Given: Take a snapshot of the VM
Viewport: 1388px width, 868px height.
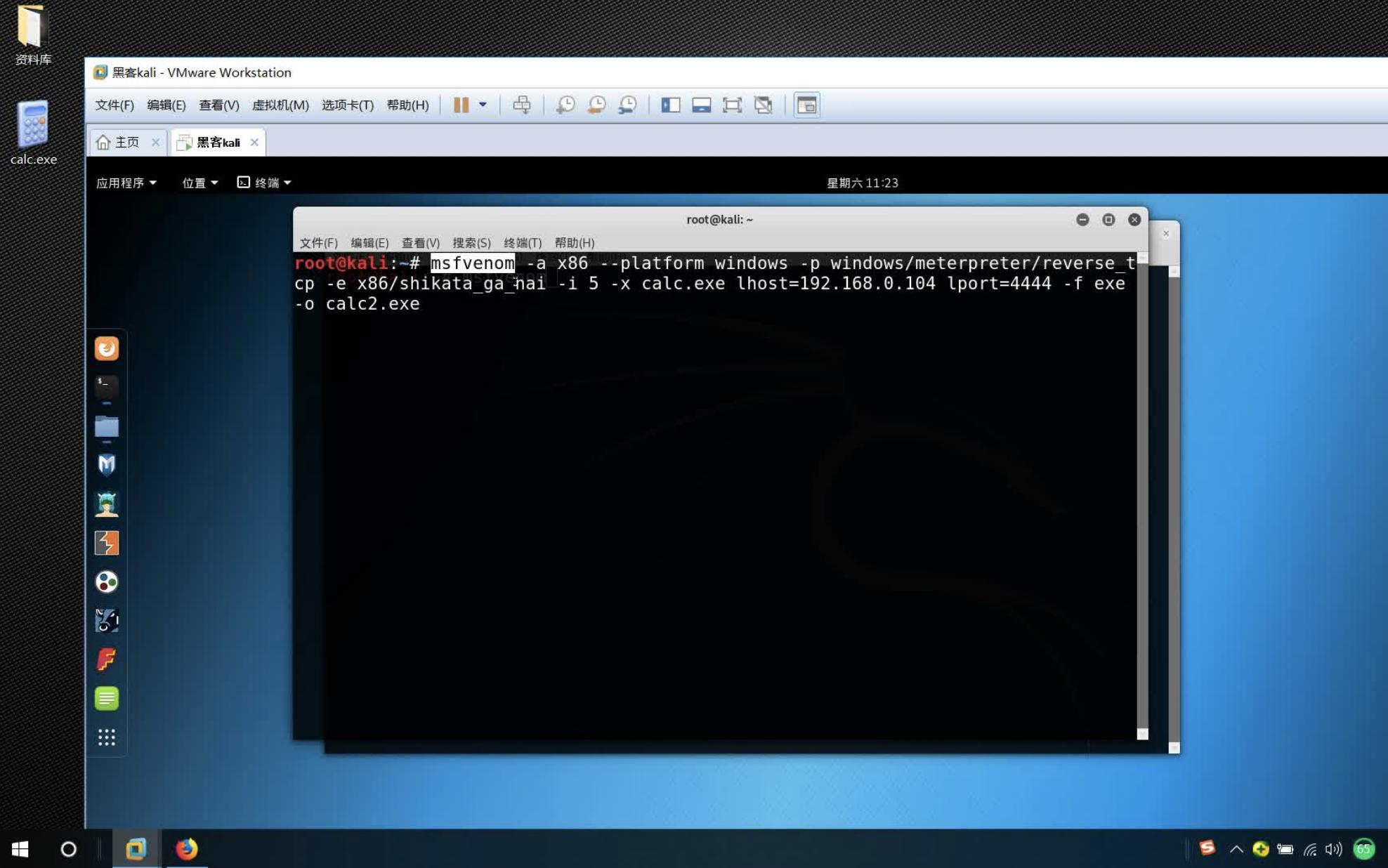Looking at the screenshot, I should click(565, 105).
